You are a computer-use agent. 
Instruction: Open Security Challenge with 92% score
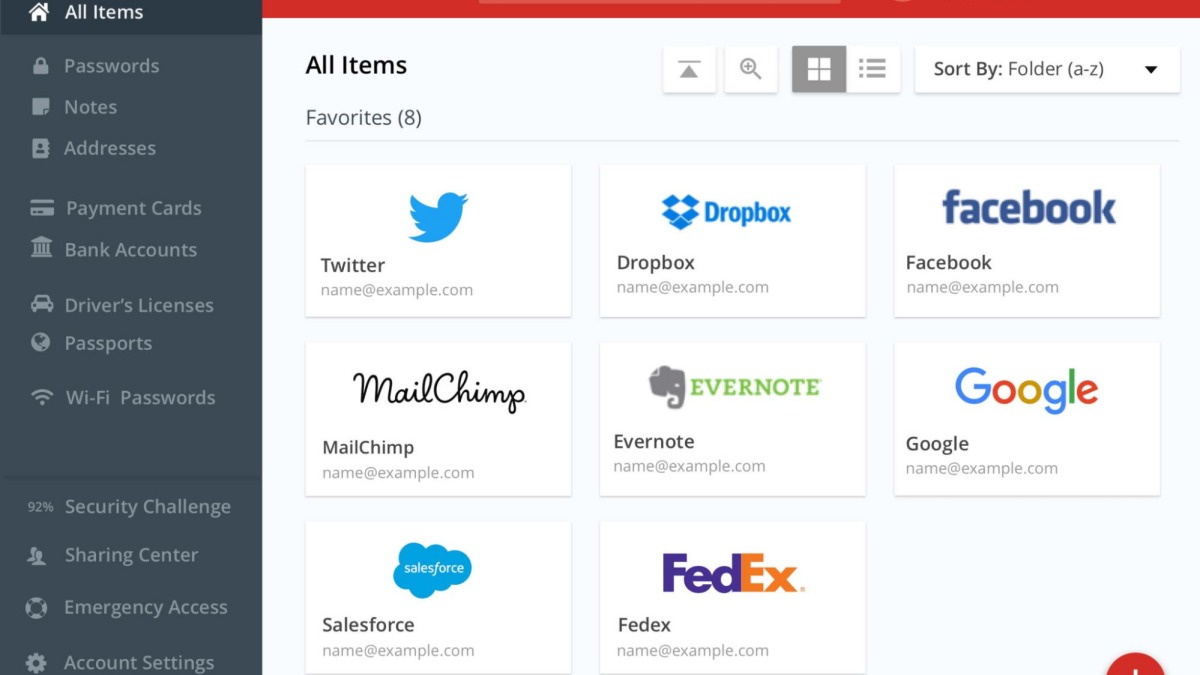(147, 507)
